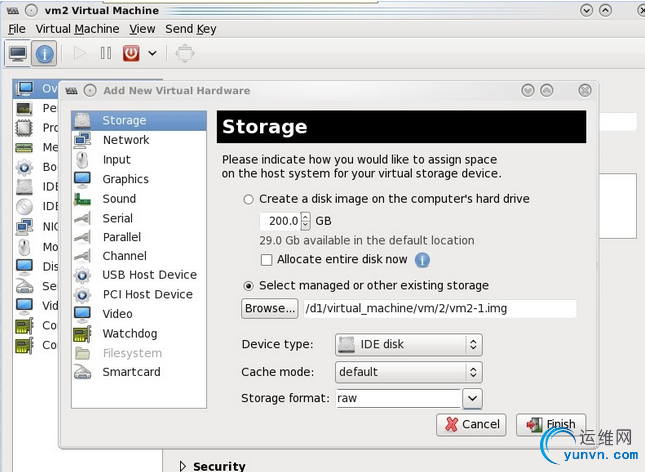645x472 pixels.
Task: Enable 'Allocate entire disk now' checkbox
Action: 267,260
